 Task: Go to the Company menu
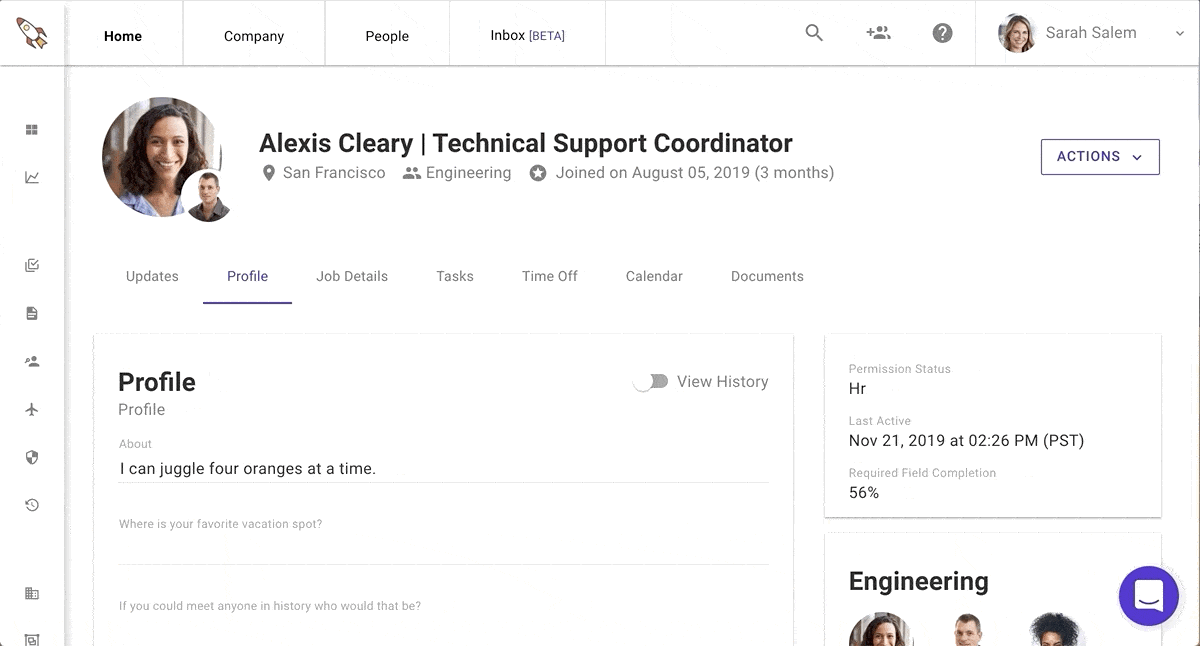point(254,36)
